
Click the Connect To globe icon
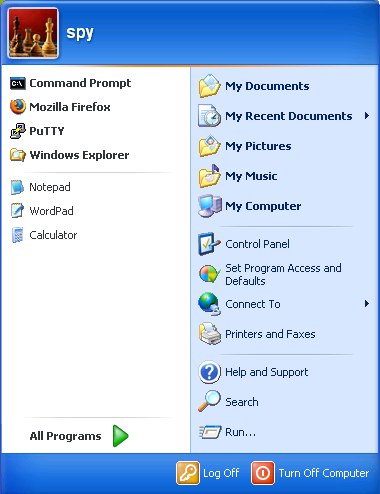(209, 304)
